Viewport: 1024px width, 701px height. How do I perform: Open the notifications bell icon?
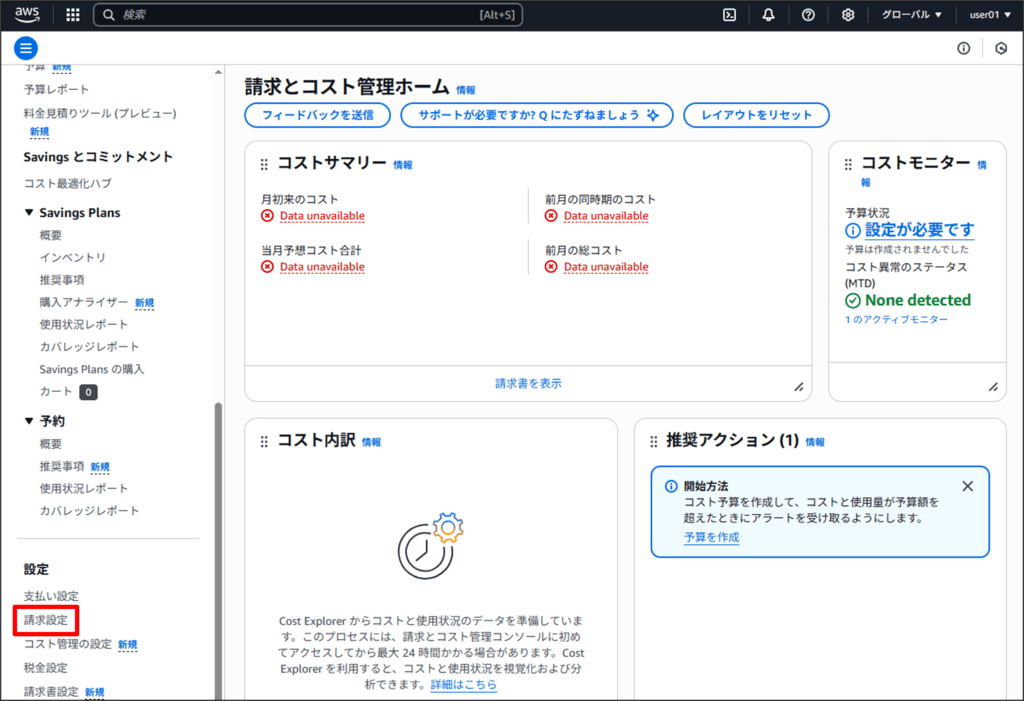click(769, 14)
